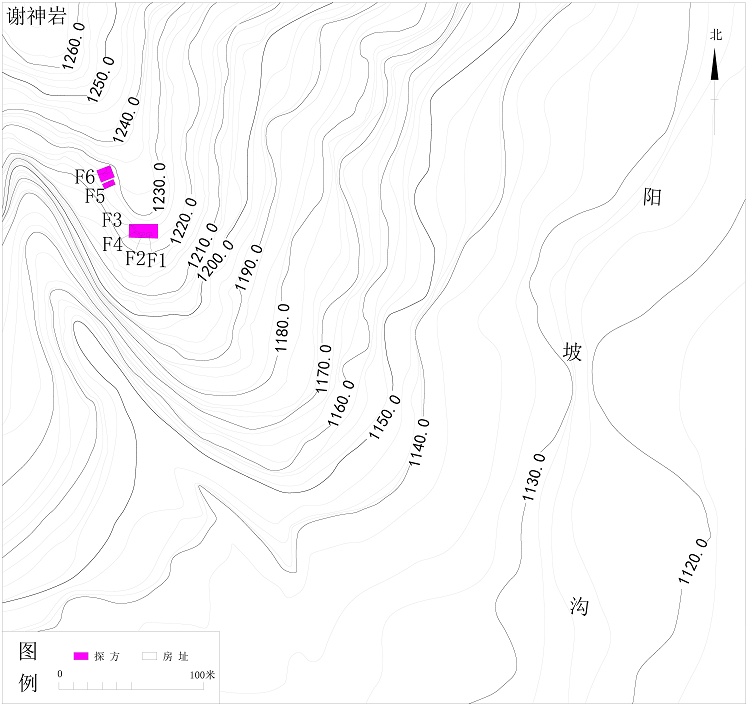Click the F2 house label
The width and height of the screenshot is (752, 706).
coord(135,259)
